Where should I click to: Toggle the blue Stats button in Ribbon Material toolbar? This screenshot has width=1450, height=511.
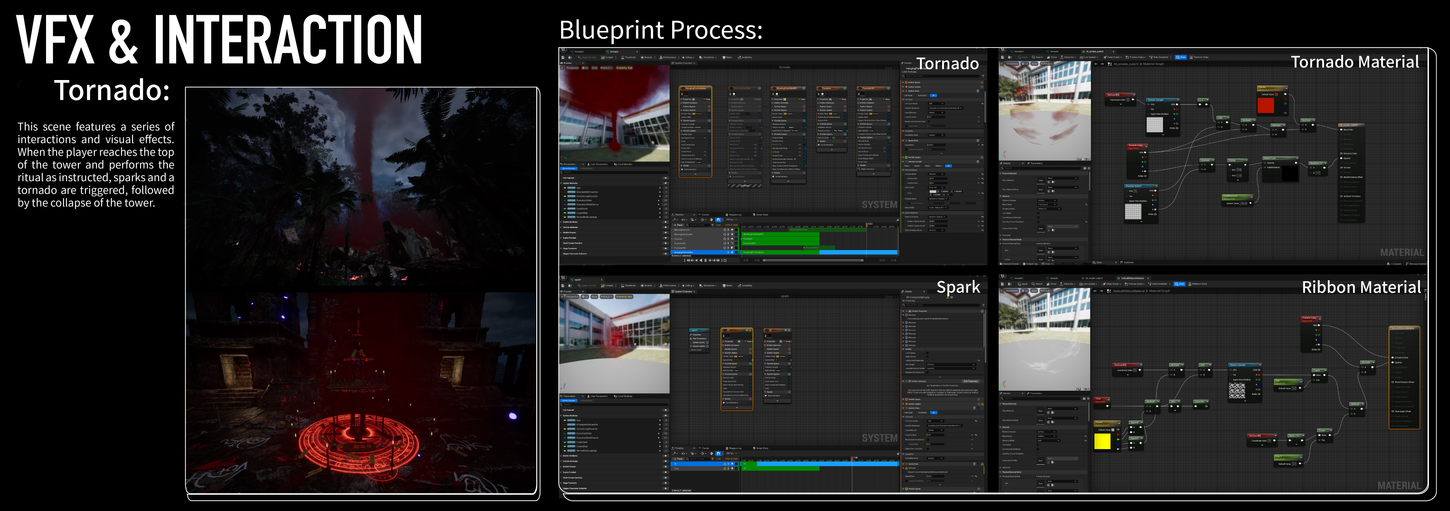(x=1179, y=284)
